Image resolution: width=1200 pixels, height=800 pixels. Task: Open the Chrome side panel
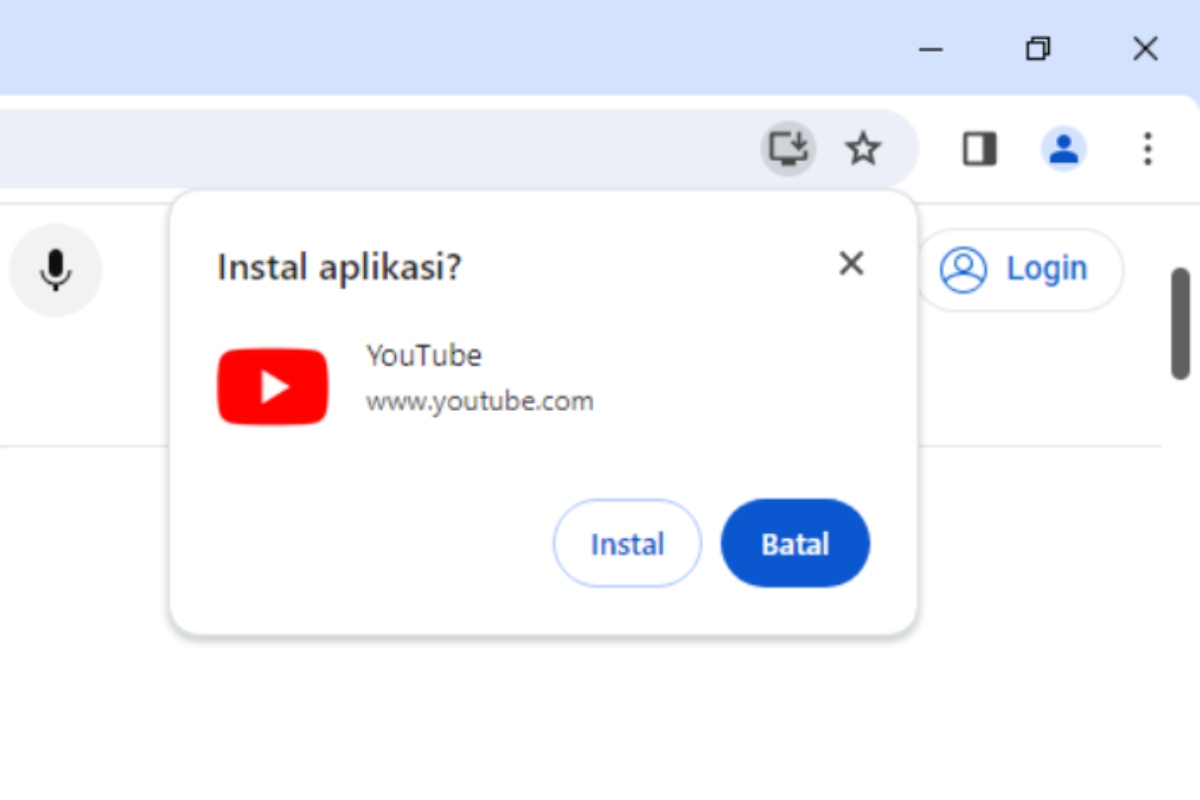point(980,150)
